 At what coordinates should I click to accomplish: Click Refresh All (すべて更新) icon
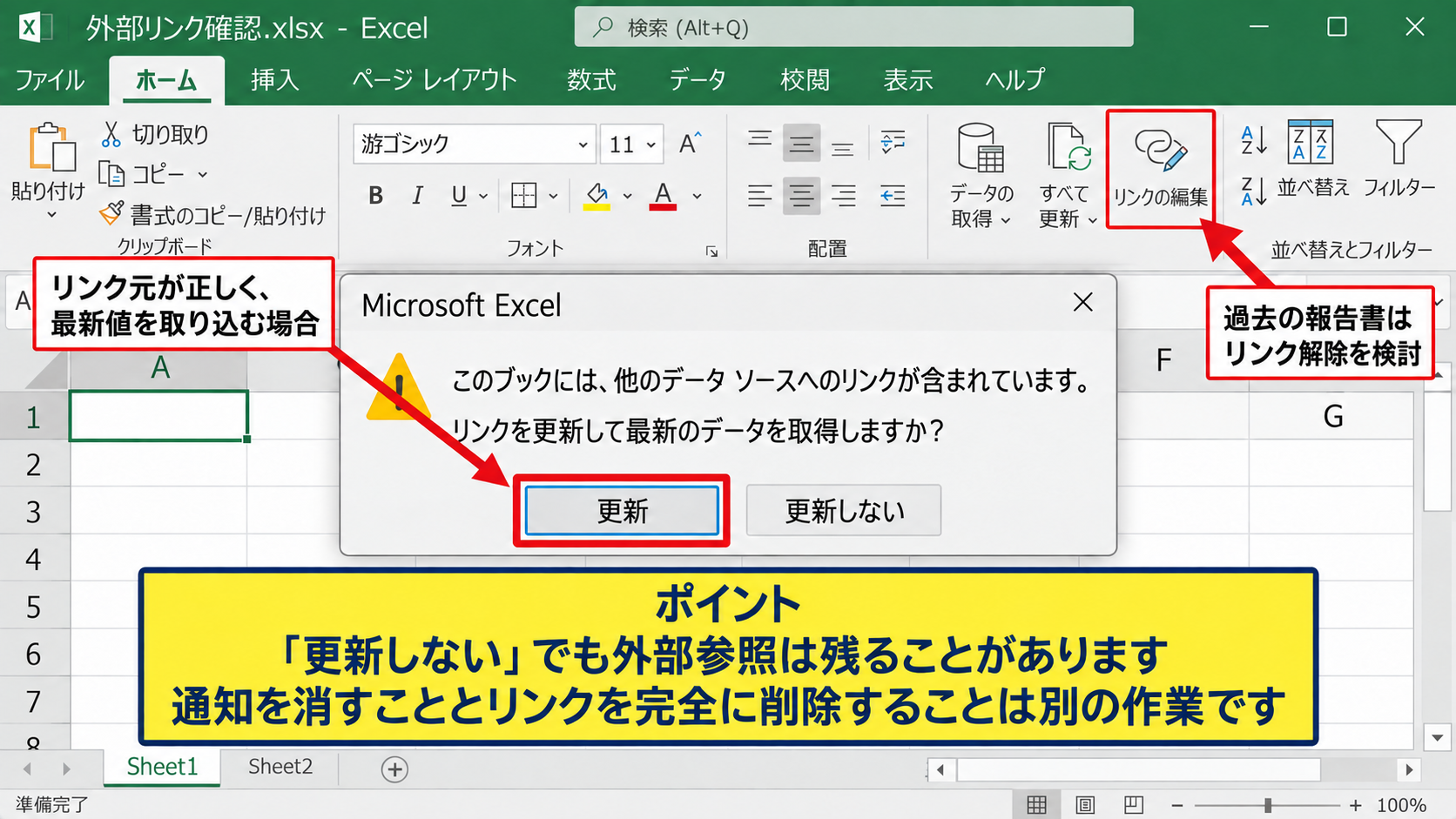[x=1067, y=146]
